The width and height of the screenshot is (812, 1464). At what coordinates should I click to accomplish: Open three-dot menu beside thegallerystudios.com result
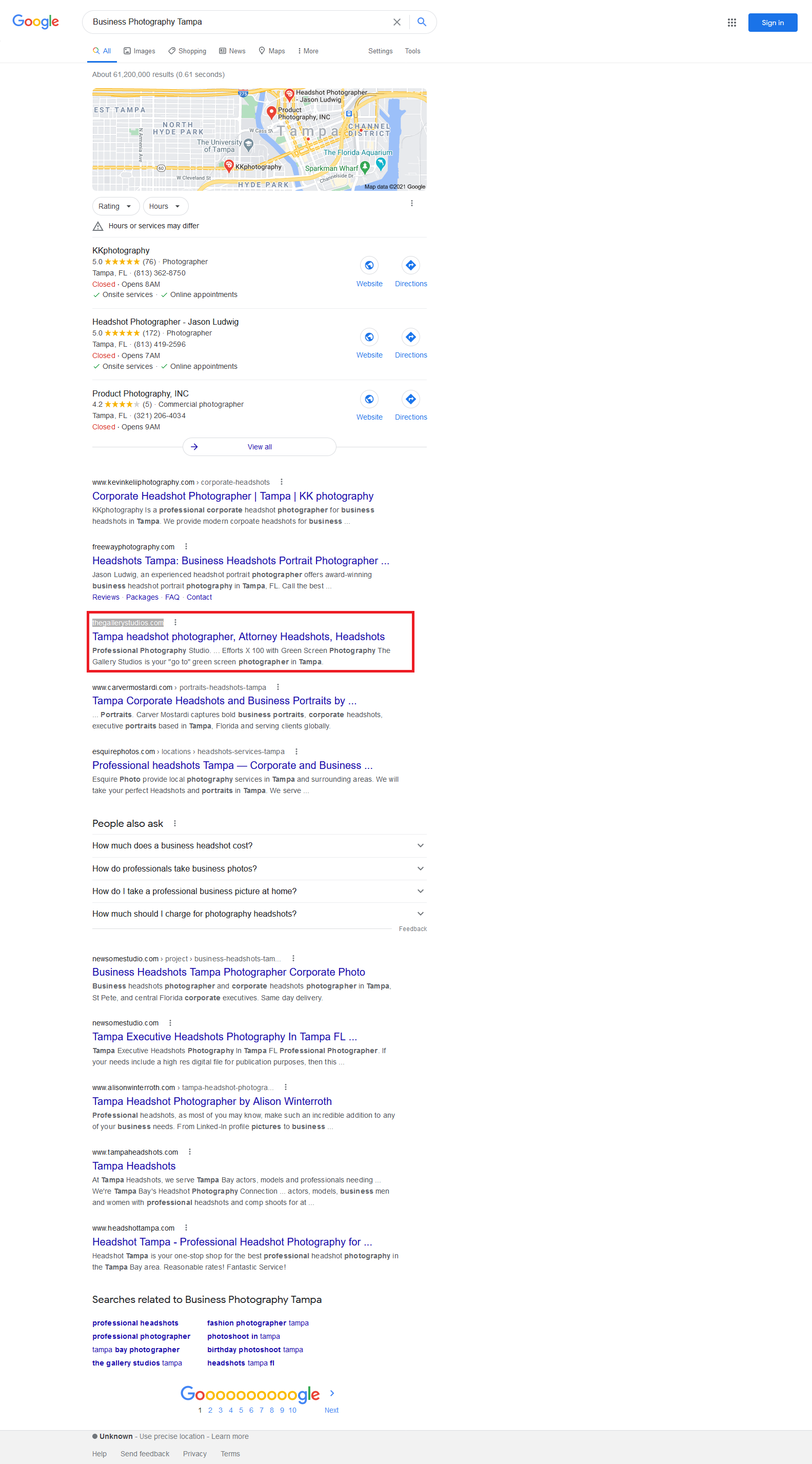pyautogui.click(x=175, y=623)
